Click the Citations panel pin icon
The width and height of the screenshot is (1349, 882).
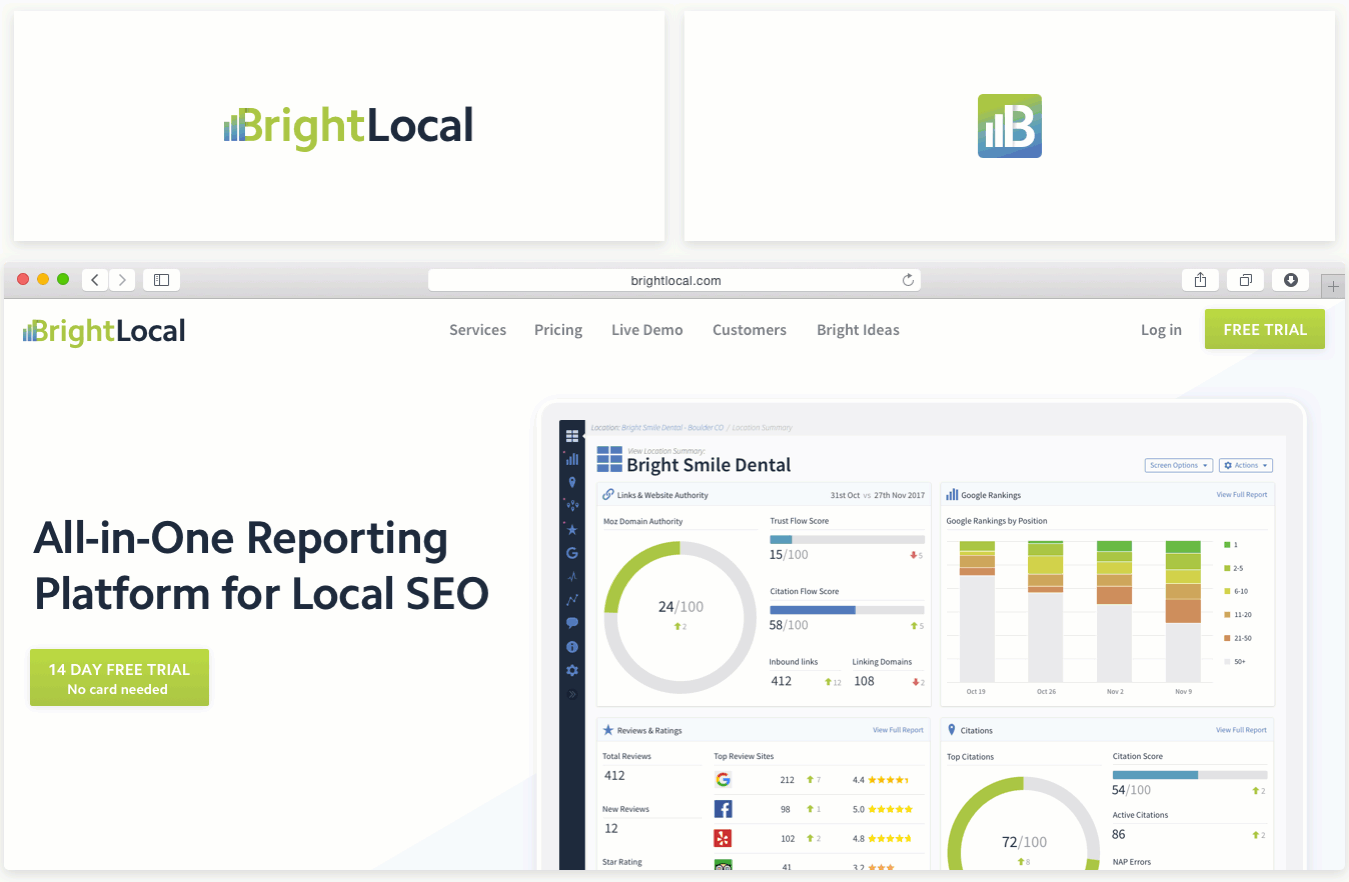(952, 730)
